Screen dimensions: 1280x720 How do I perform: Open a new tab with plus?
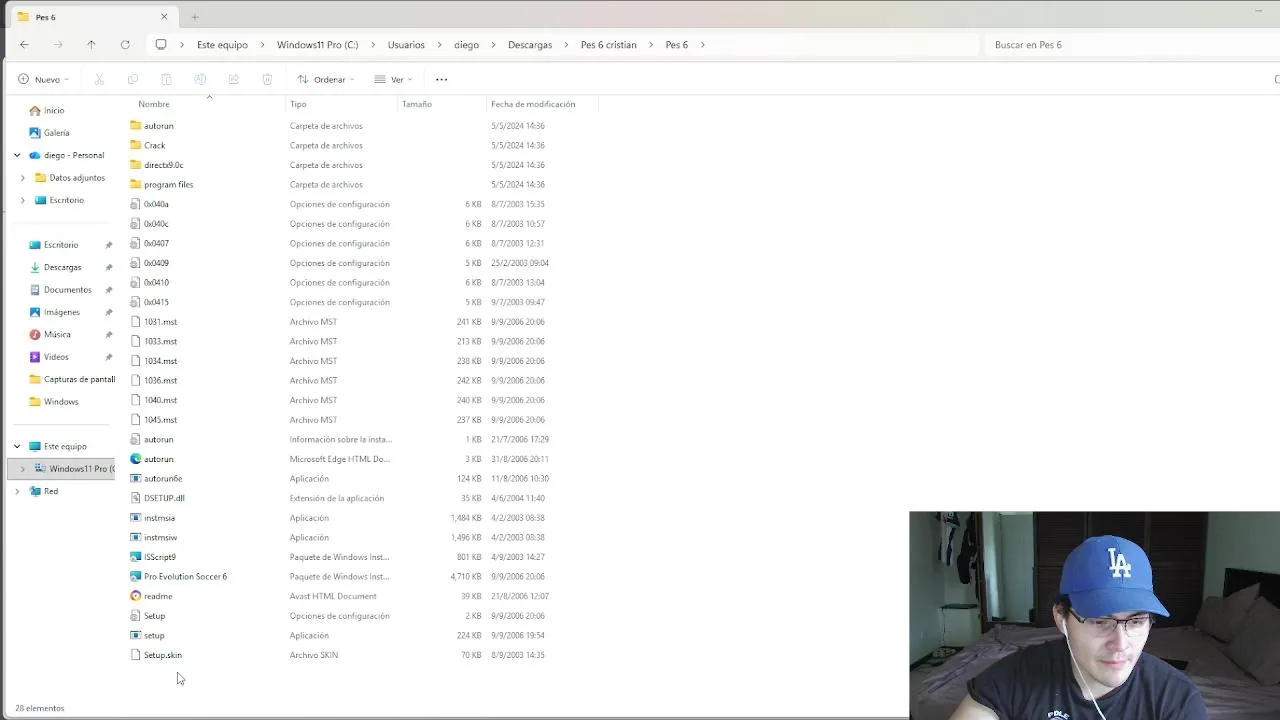(195, 17)
